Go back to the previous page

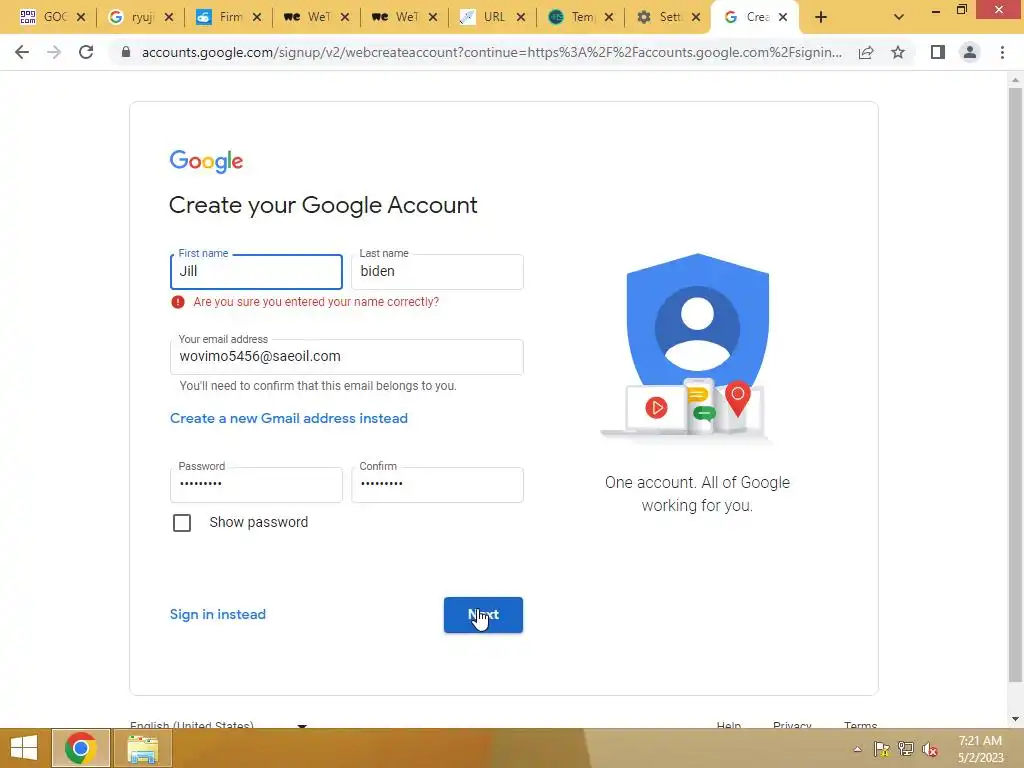[22, 52]
